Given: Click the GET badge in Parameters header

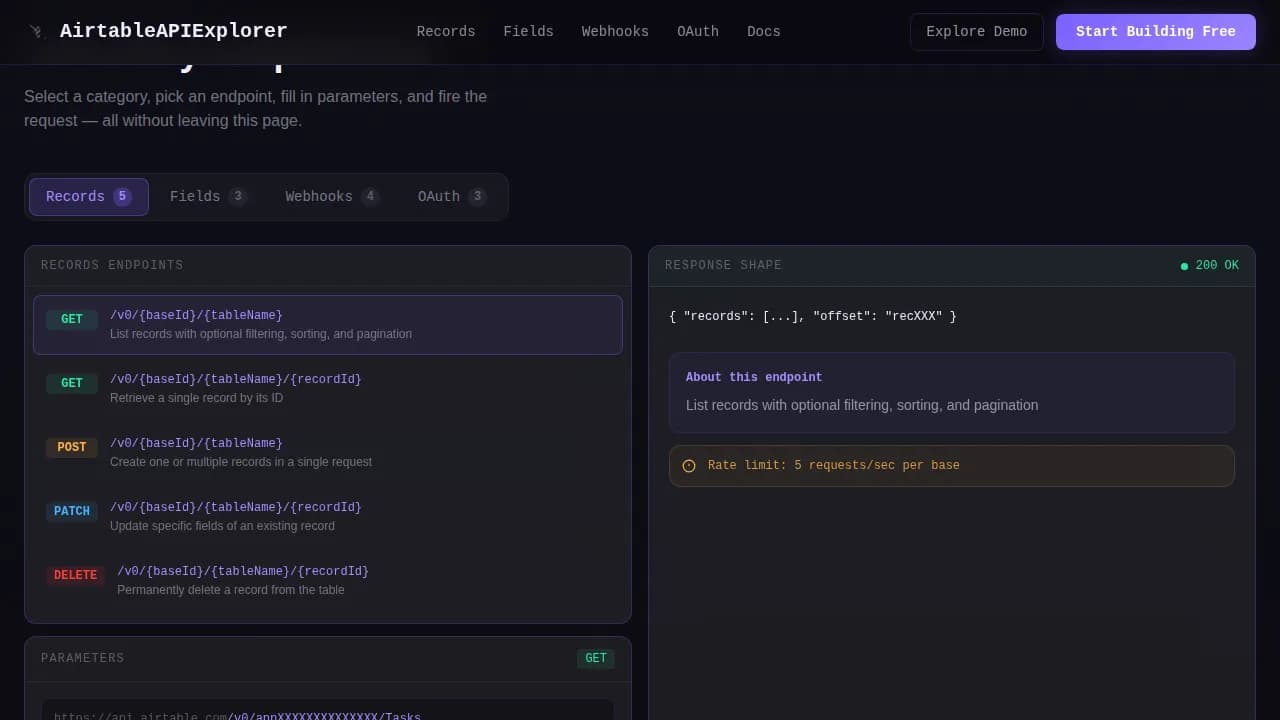Looking at the screenshot, I should (x=596, y=658).
